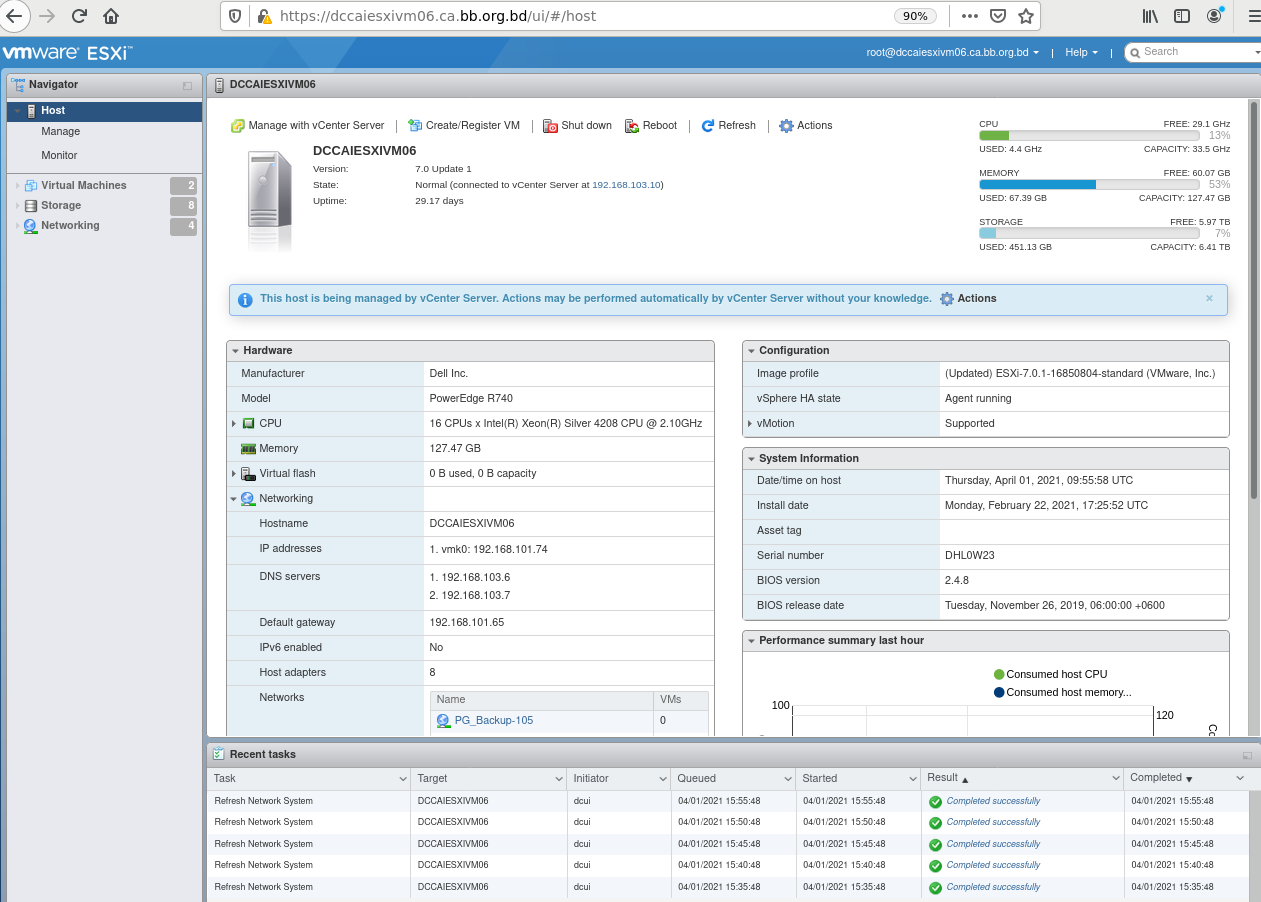1261x902 pixels.
Task: Sort tasks by the Result column
Action: coord(942,779)
